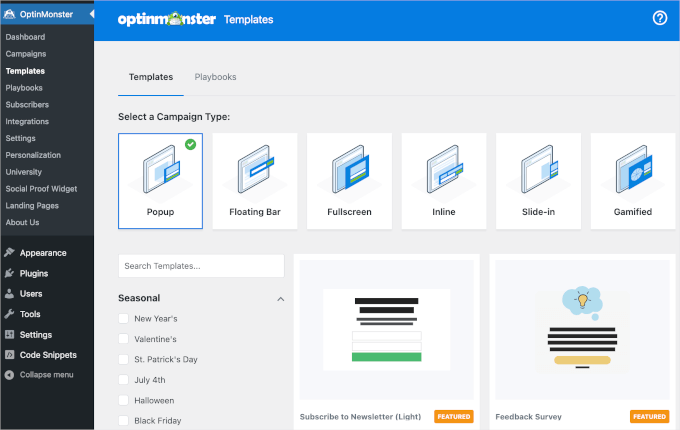680x430 pixels.
Task: Select the Slide-in campaign icon
Action: click(x=539, y=169)
